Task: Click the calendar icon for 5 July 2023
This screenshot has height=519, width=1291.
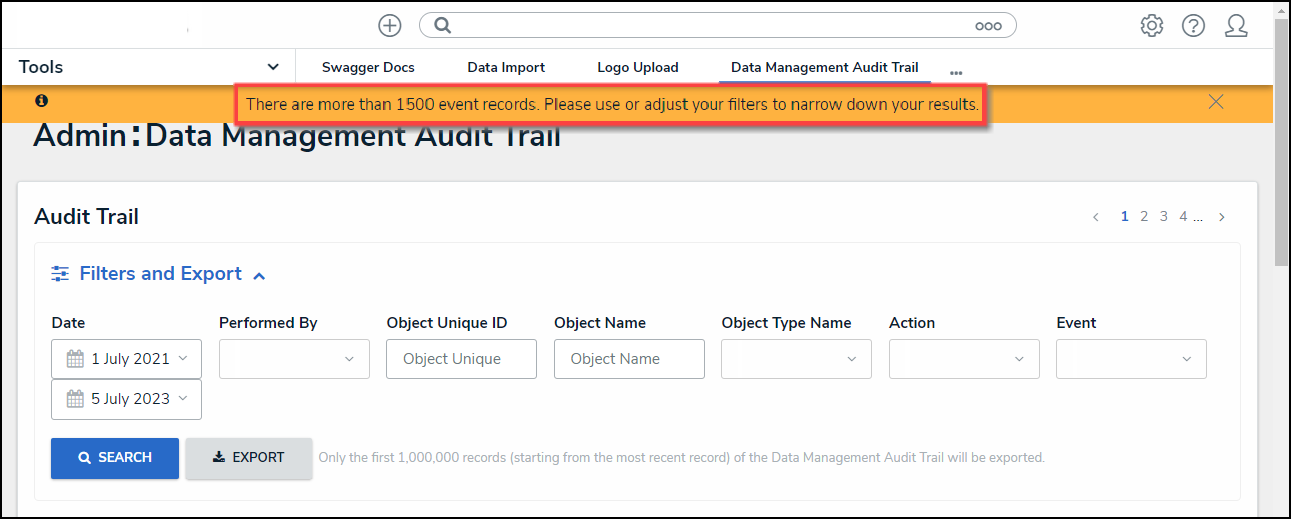Action: tap(75, 399)
